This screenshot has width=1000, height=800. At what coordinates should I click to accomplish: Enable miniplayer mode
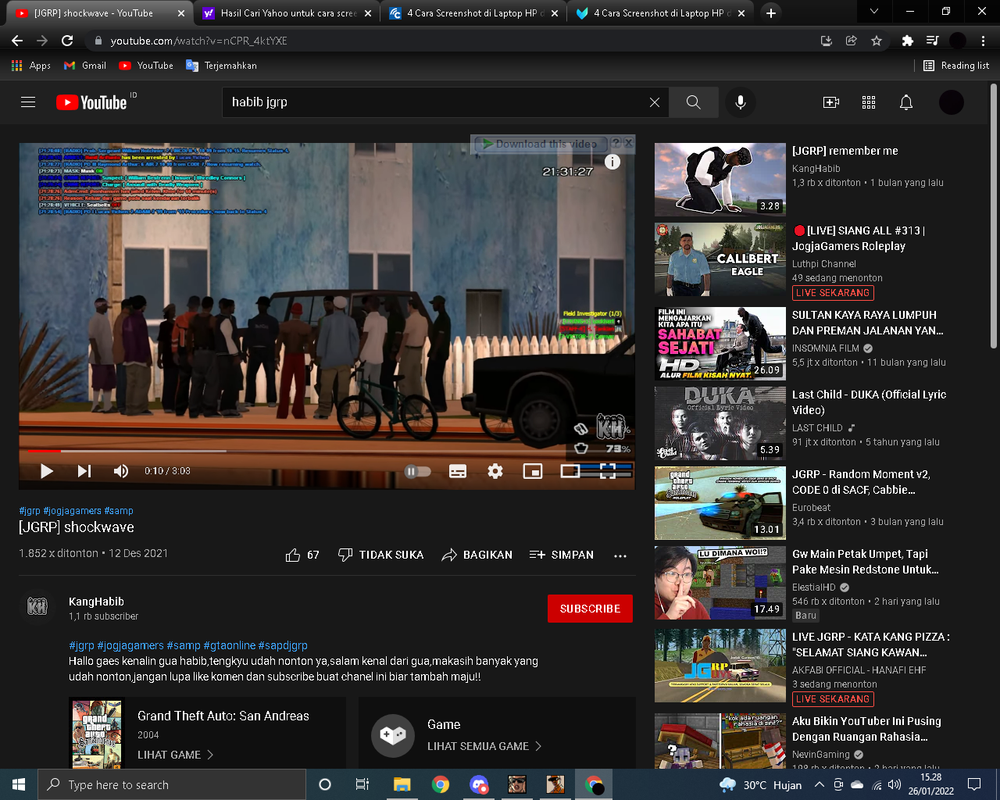click(x=533, y=471)
